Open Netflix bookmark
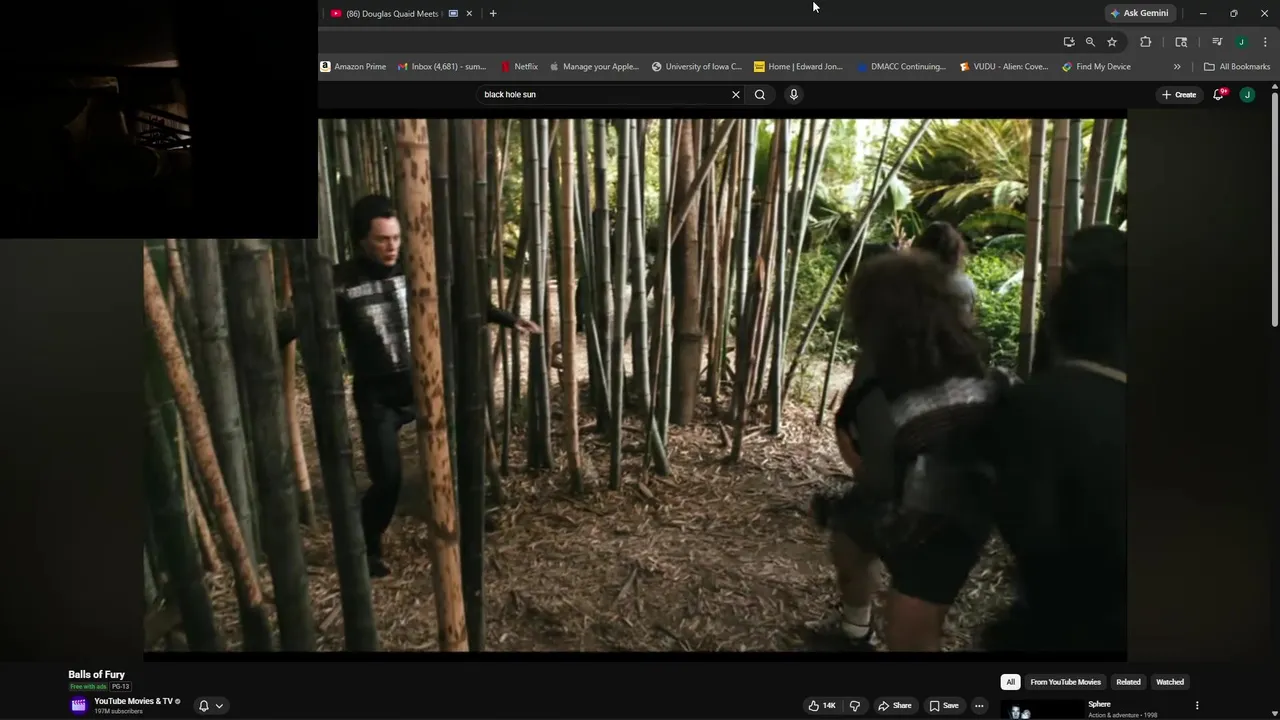The image size is (1280, 720). [x=519, y=67]
